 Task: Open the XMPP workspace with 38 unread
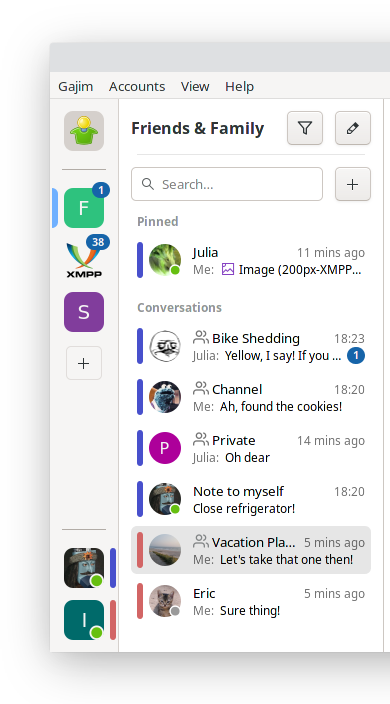[x=84, y=260]
